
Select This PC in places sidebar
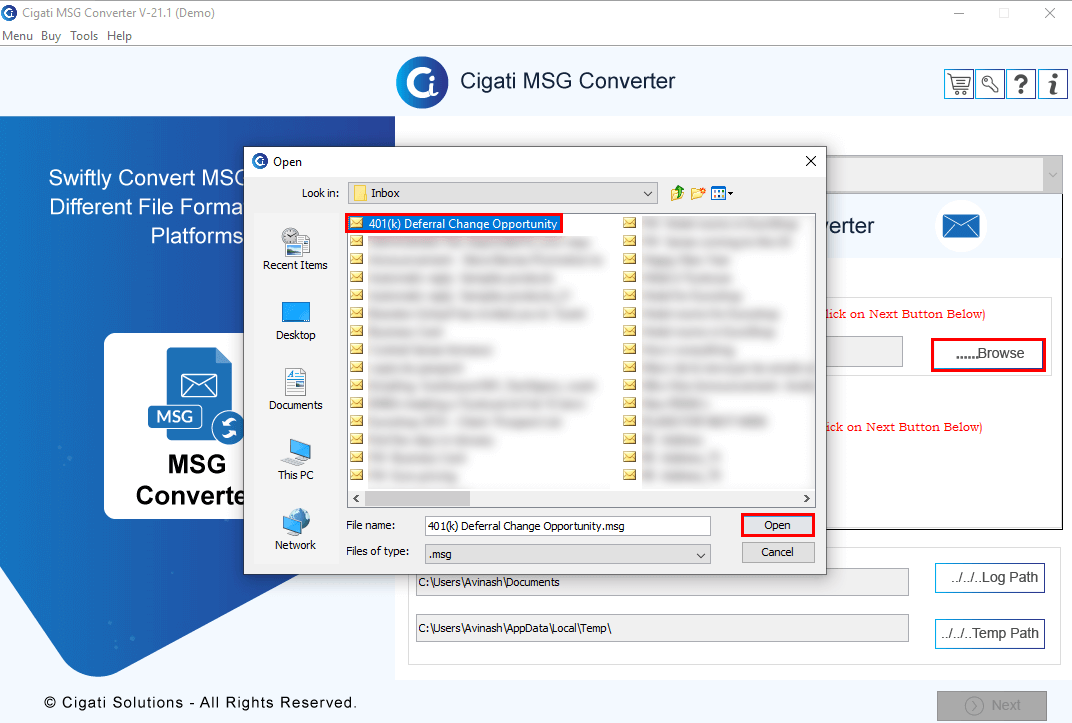[295, 460]
